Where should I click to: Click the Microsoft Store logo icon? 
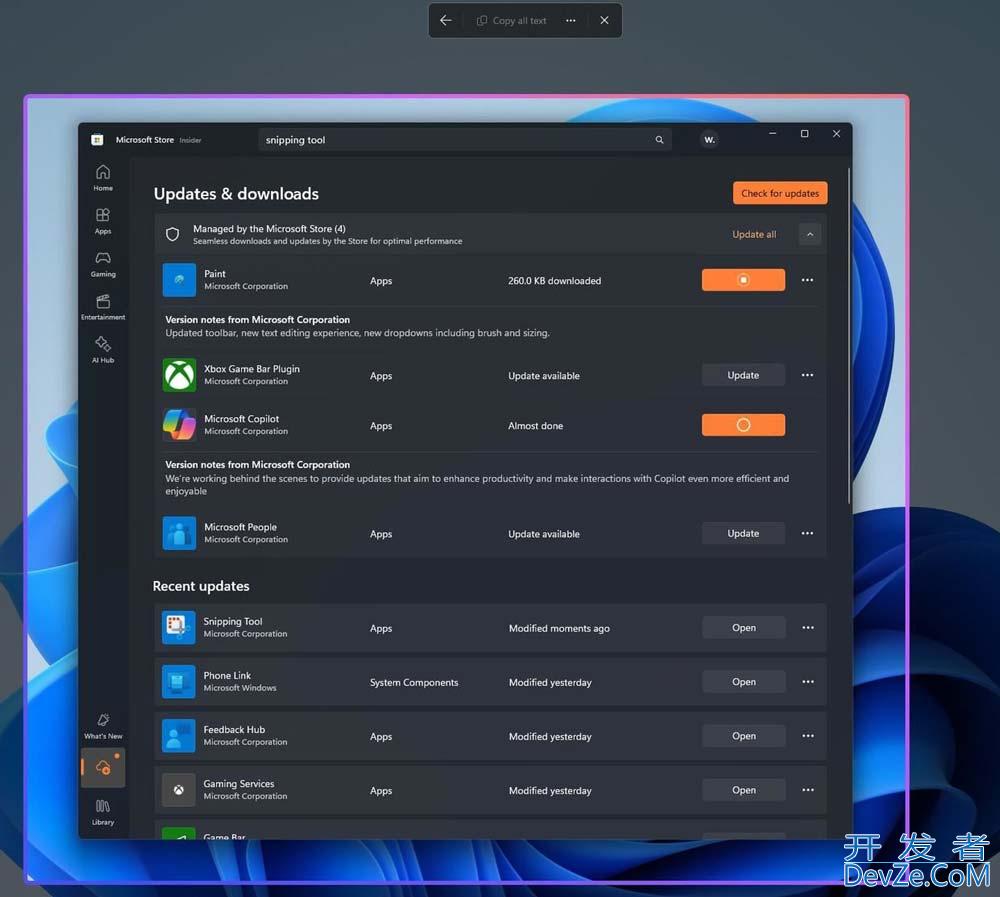pos(97,140)
